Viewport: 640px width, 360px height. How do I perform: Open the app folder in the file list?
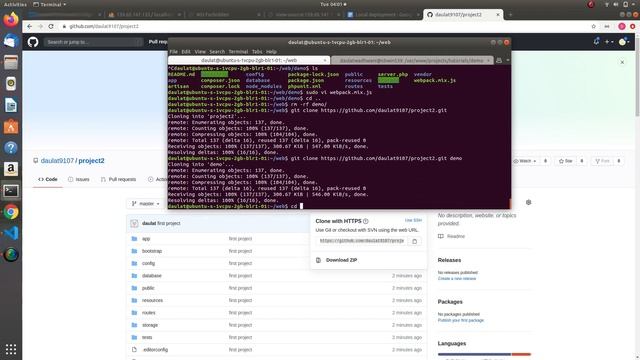pyautogui.click(x=146, y=239)
